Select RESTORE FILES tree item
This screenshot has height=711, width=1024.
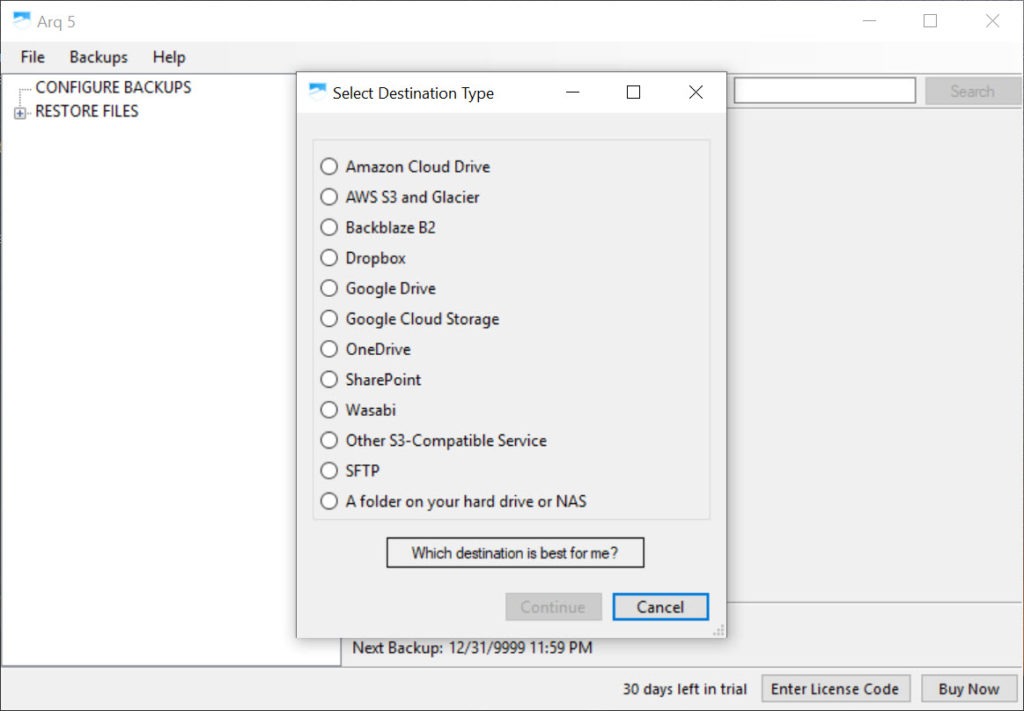click(87, 112)
